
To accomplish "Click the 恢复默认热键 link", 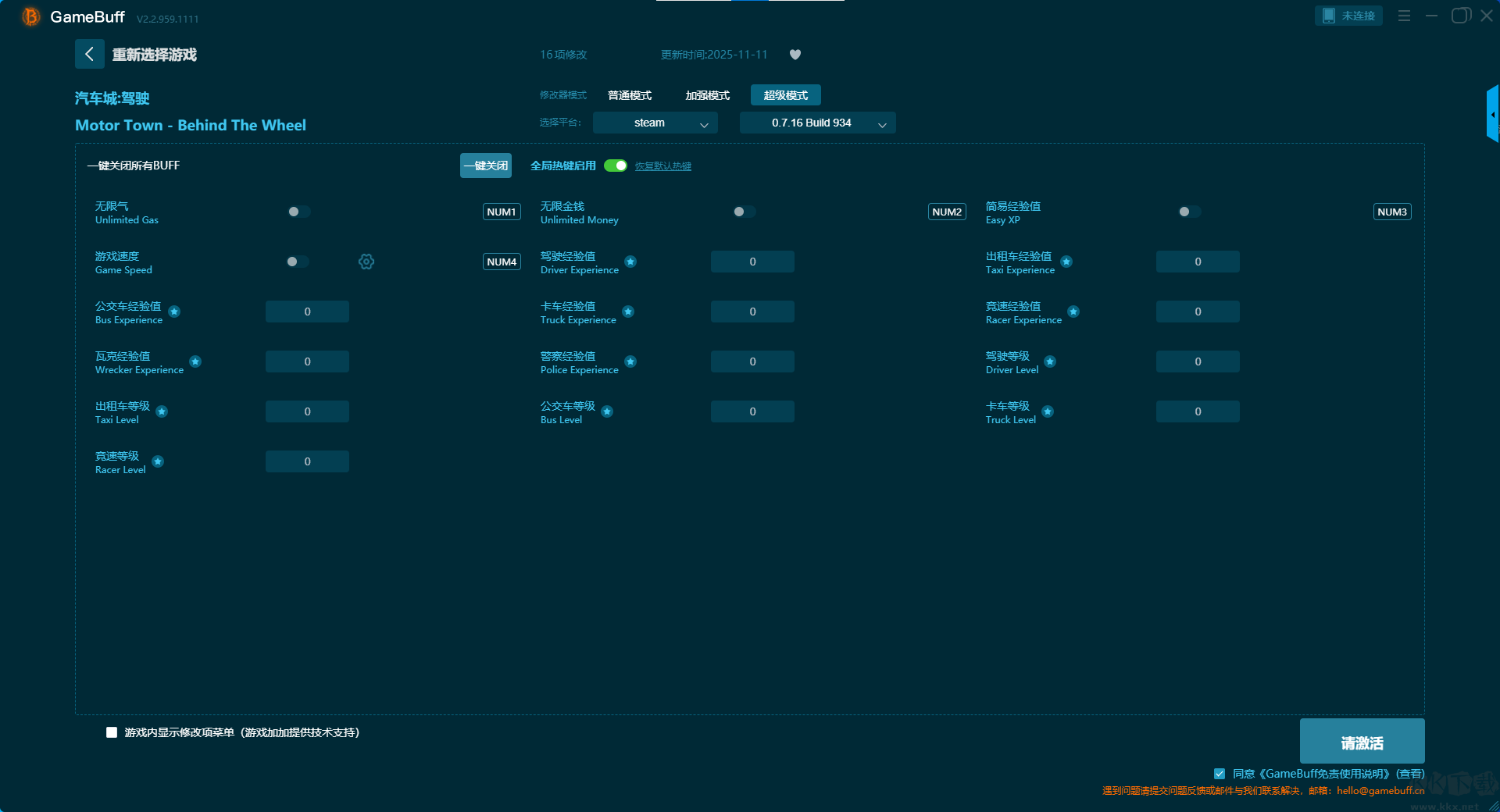I will pyautogui.click(x=662, y=166).
